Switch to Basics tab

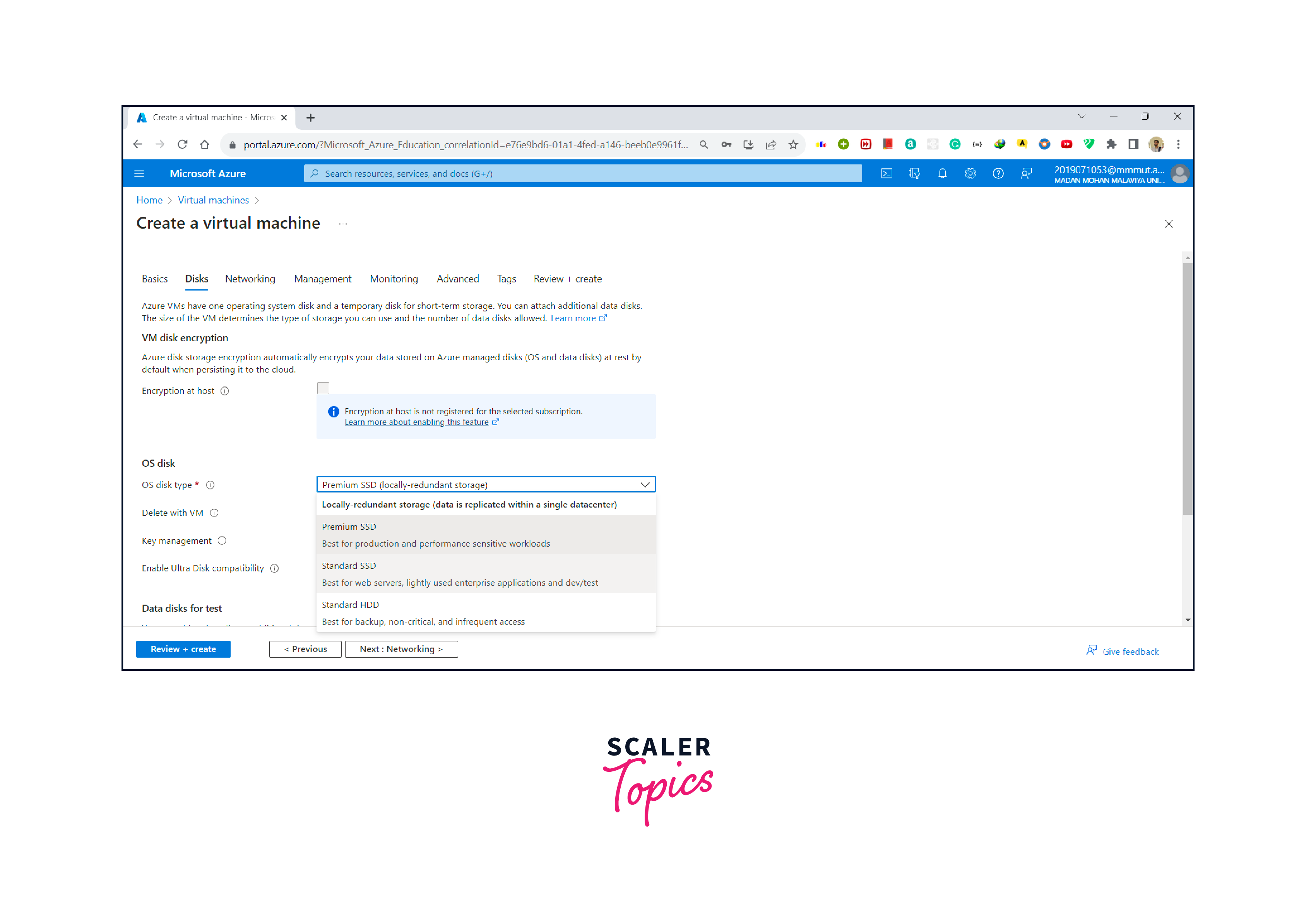(x=155, y=278)
